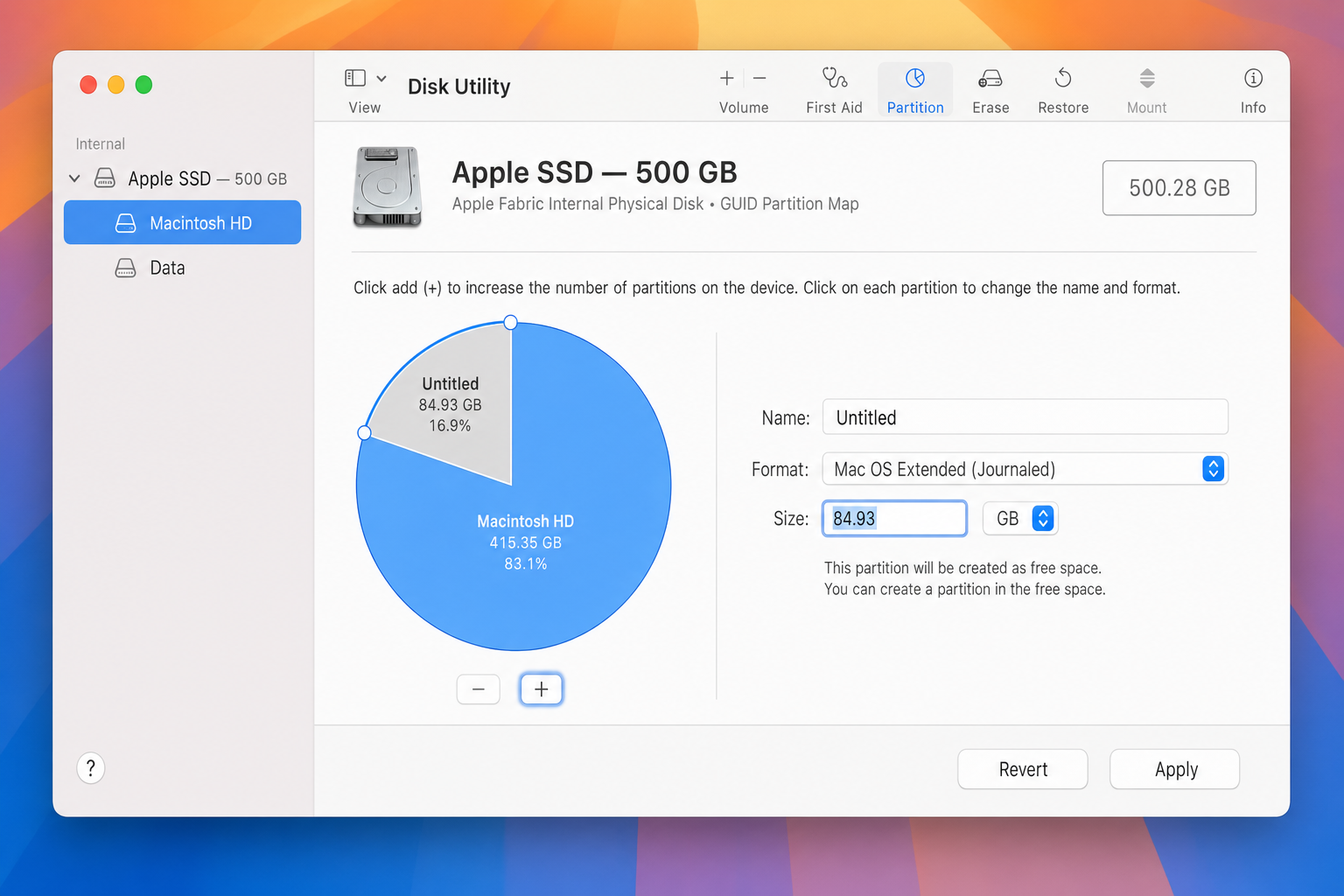The image size is (1344, 896).
Task: Open the GB size unit dropdown
Action: point(1020,518)
